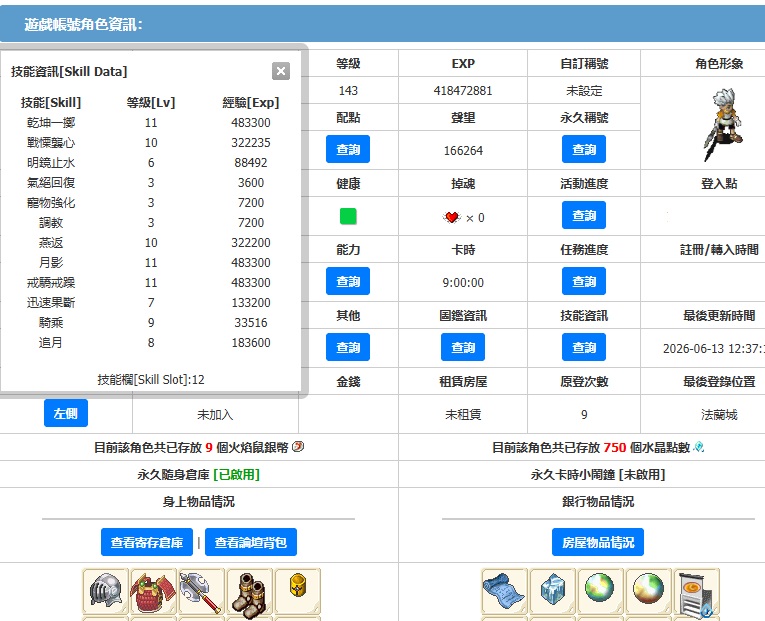This screenshot has width=765, height=621.
Task: Click 查詢 button under 能力
Action: tap(348, 281)
